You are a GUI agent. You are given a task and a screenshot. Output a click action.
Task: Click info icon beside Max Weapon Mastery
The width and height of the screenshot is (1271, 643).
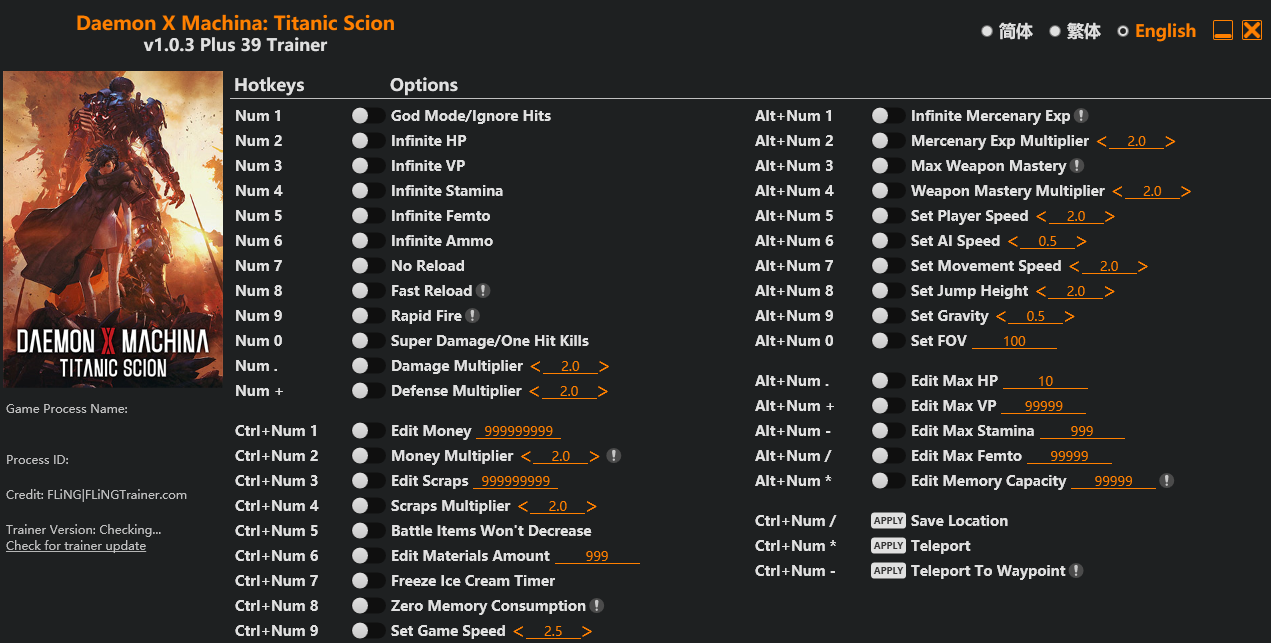click(x=1077, y=166)
